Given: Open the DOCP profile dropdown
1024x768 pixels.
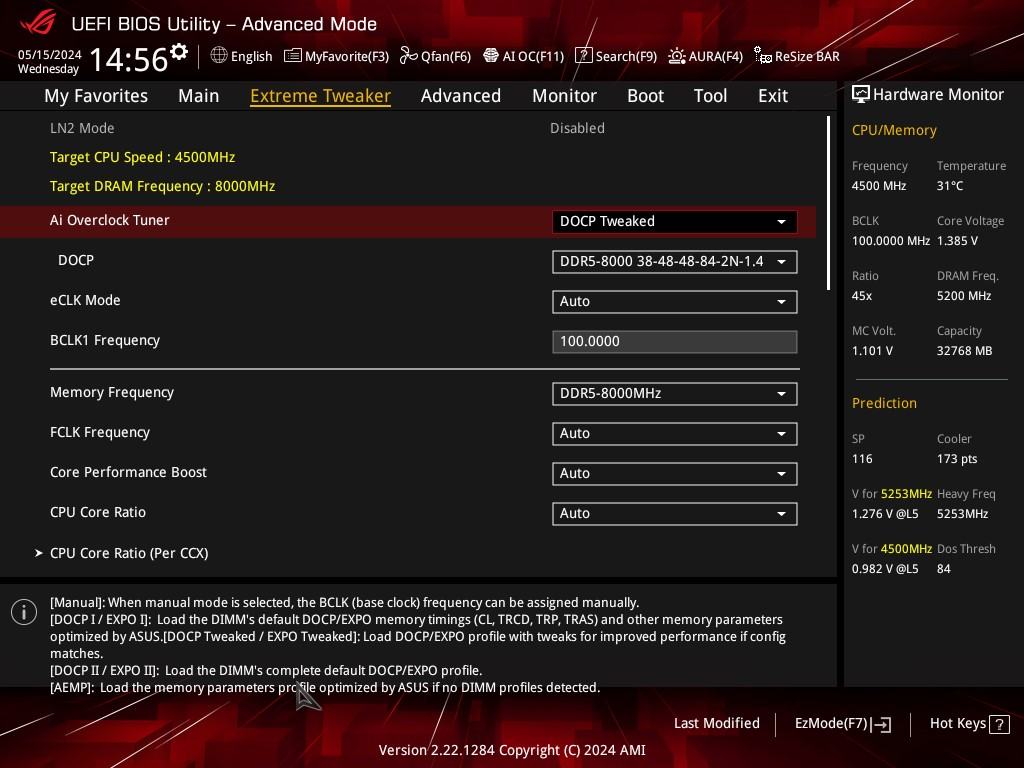Looking at the screenshot, I should point(675,262).
